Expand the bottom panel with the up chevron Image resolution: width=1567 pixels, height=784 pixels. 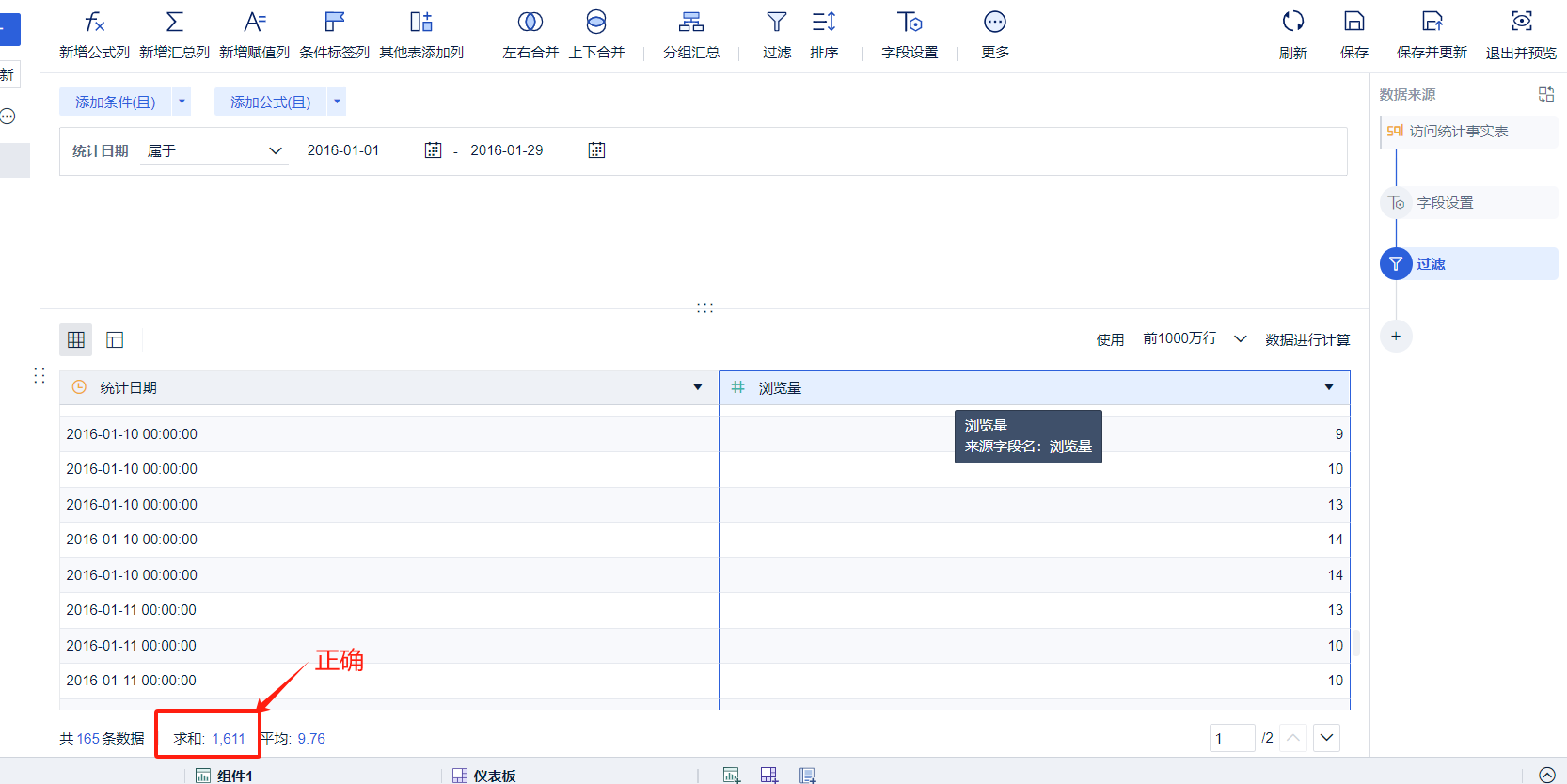(1547, 775)
